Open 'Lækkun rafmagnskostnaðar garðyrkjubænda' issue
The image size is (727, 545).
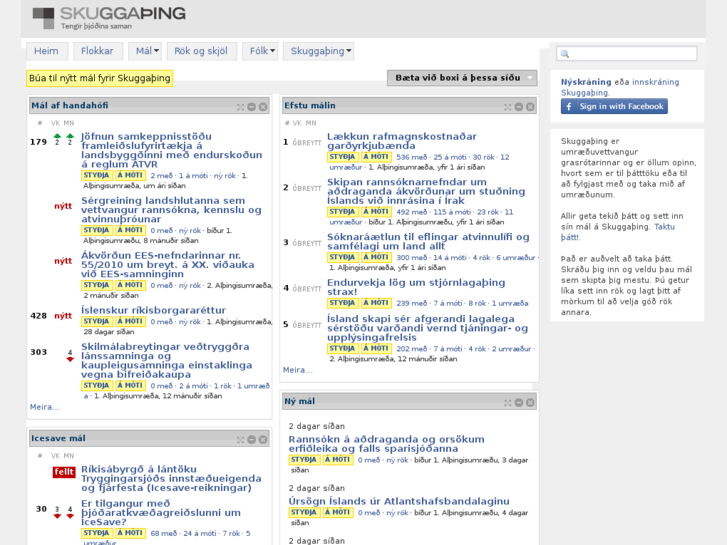click(402, 141)
